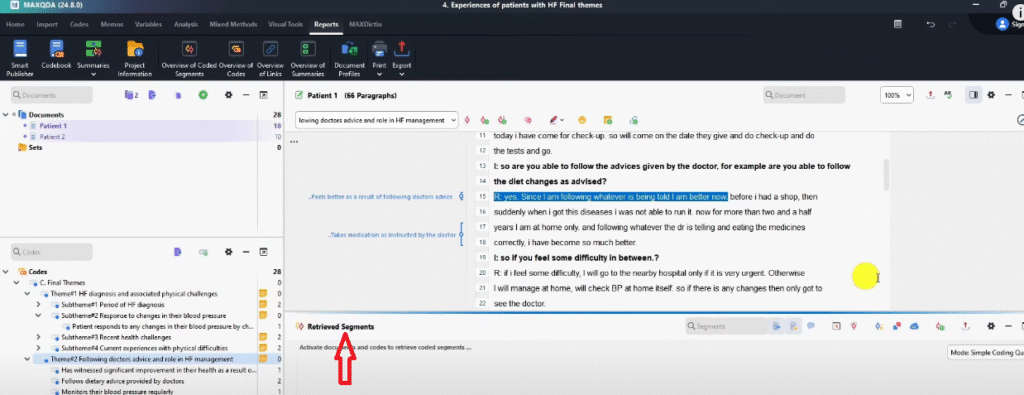Click the 'Takes medication as instructed' code label
This screenshot has width=1024, height=395.
tap(392, 235)
